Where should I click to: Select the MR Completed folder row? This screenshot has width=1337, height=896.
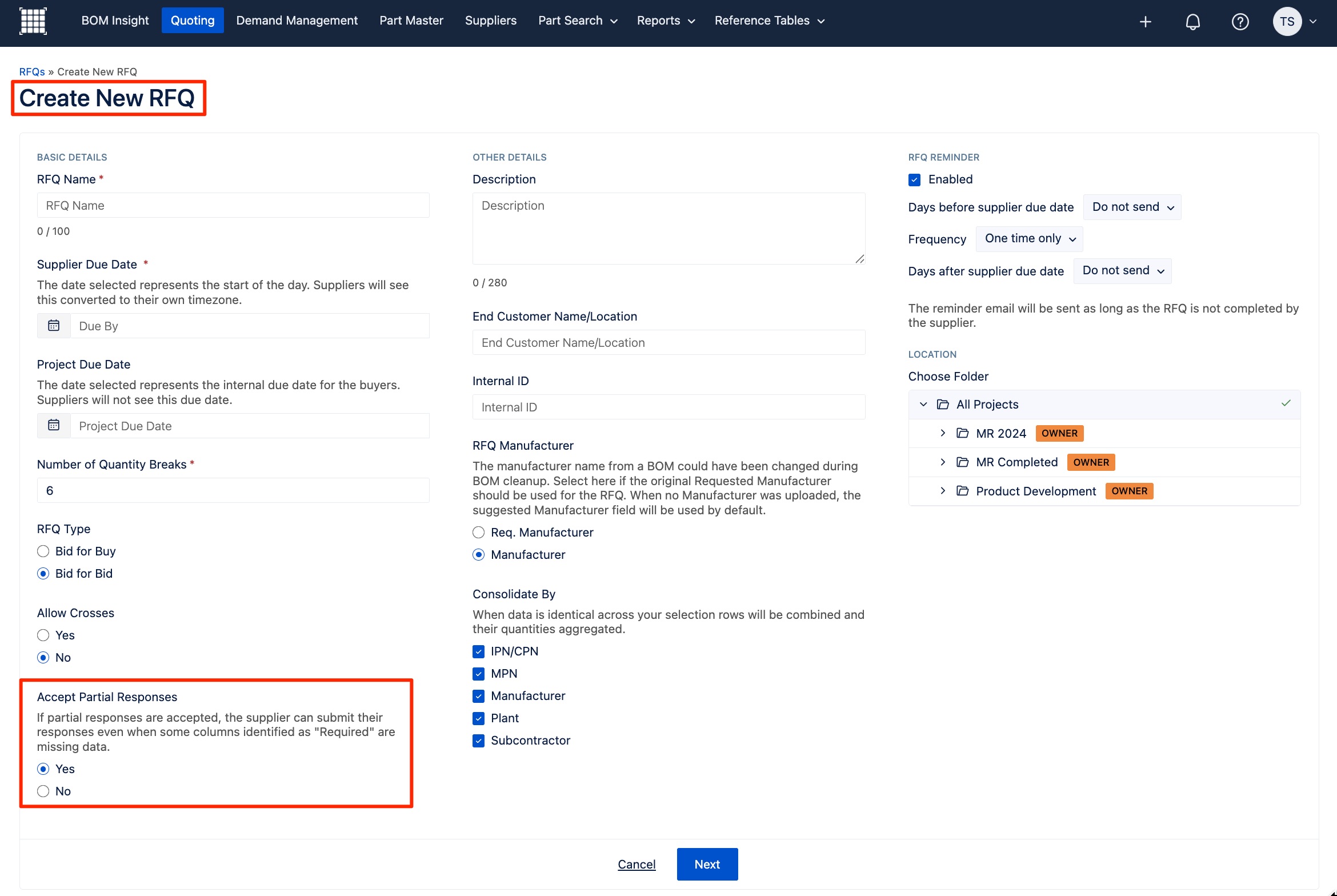(1104, 462)
